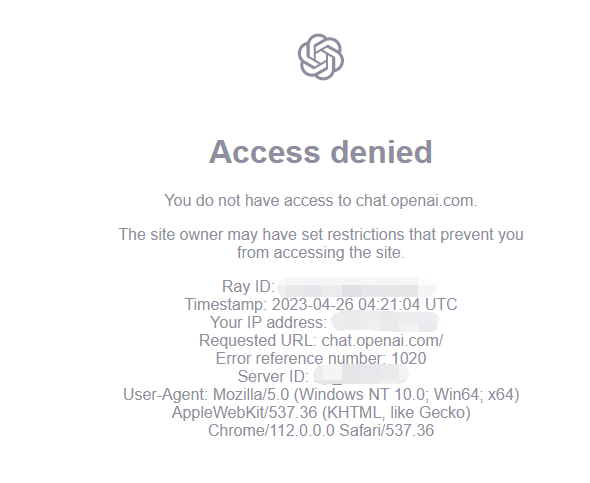The image size is (590, 483).
Task: Click the blurred IP address value
Action: [386, 322]
